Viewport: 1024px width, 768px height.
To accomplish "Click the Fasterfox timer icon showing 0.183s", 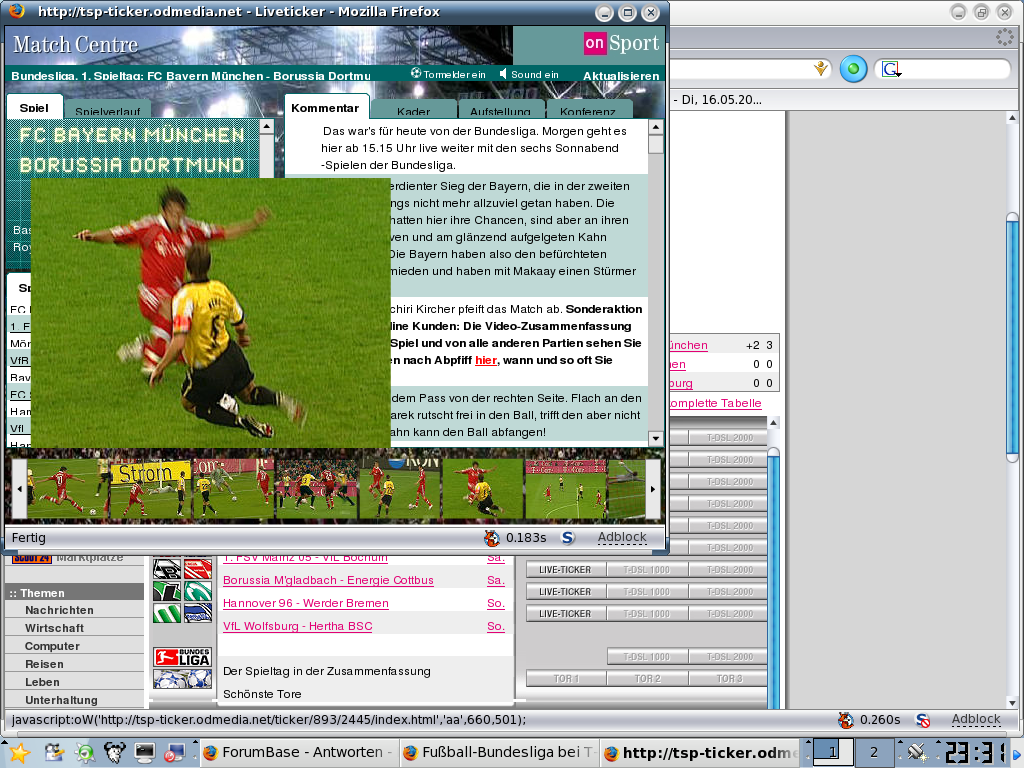I will point(491,537).
